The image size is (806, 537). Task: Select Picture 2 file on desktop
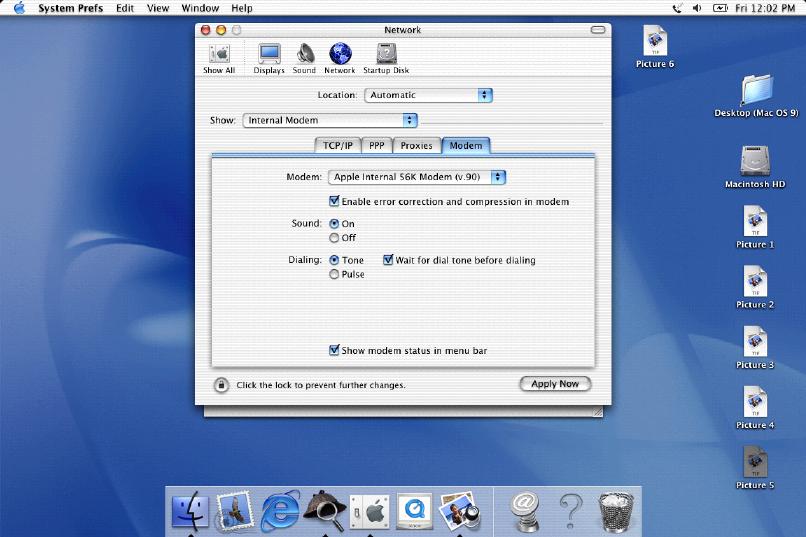click(x=755, y=287)
